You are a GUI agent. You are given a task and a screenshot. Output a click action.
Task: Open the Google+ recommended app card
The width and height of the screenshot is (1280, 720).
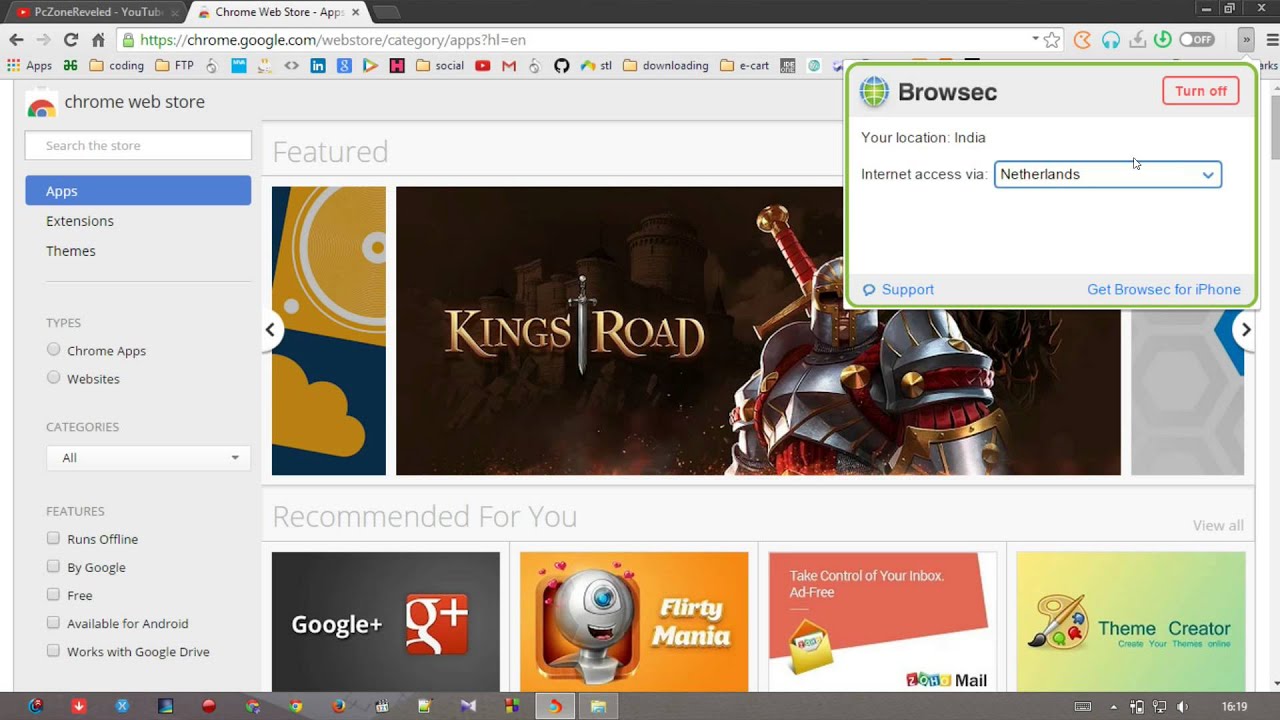386,622
